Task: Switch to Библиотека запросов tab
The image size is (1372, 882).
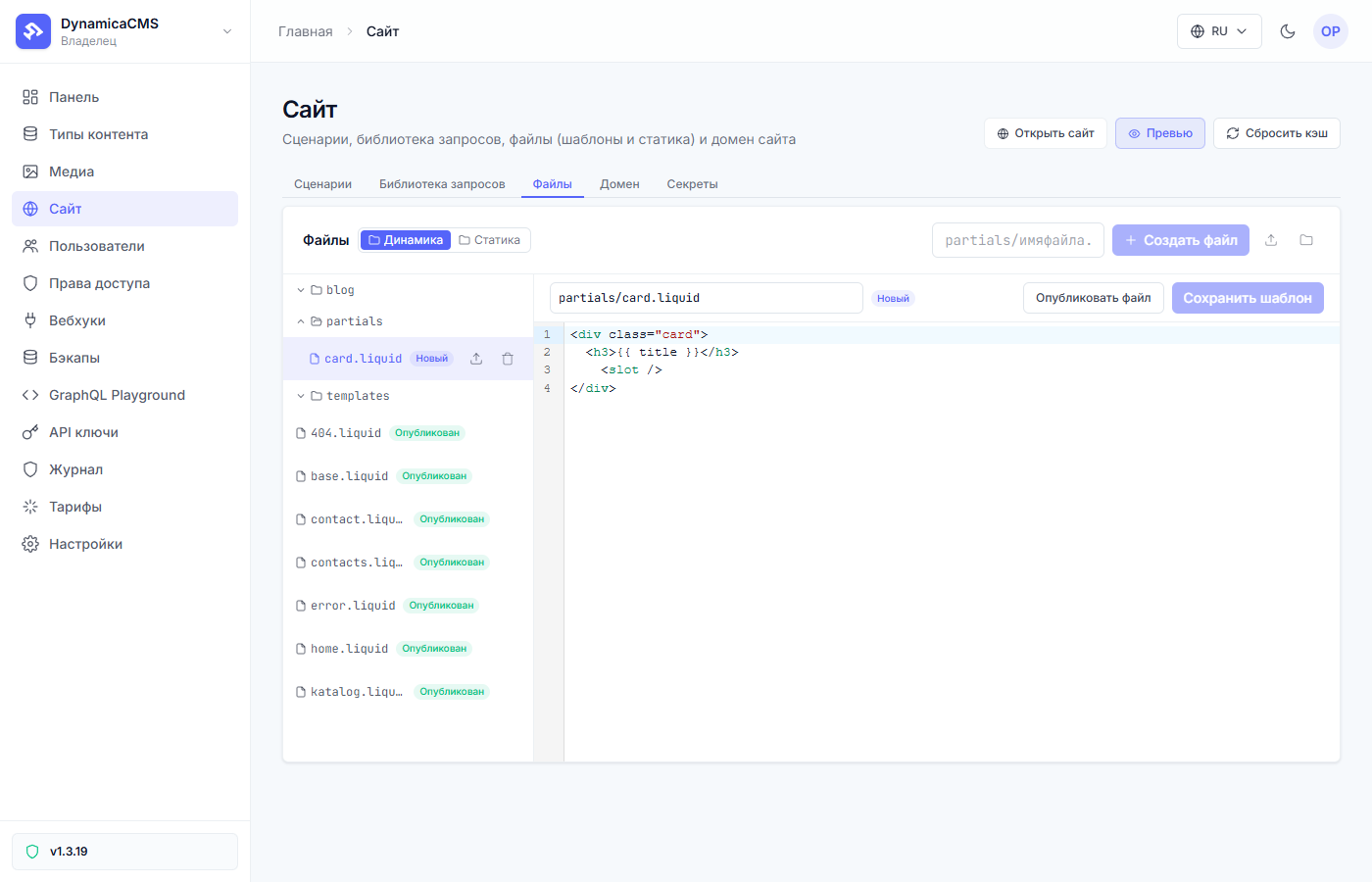Action: 442,184
